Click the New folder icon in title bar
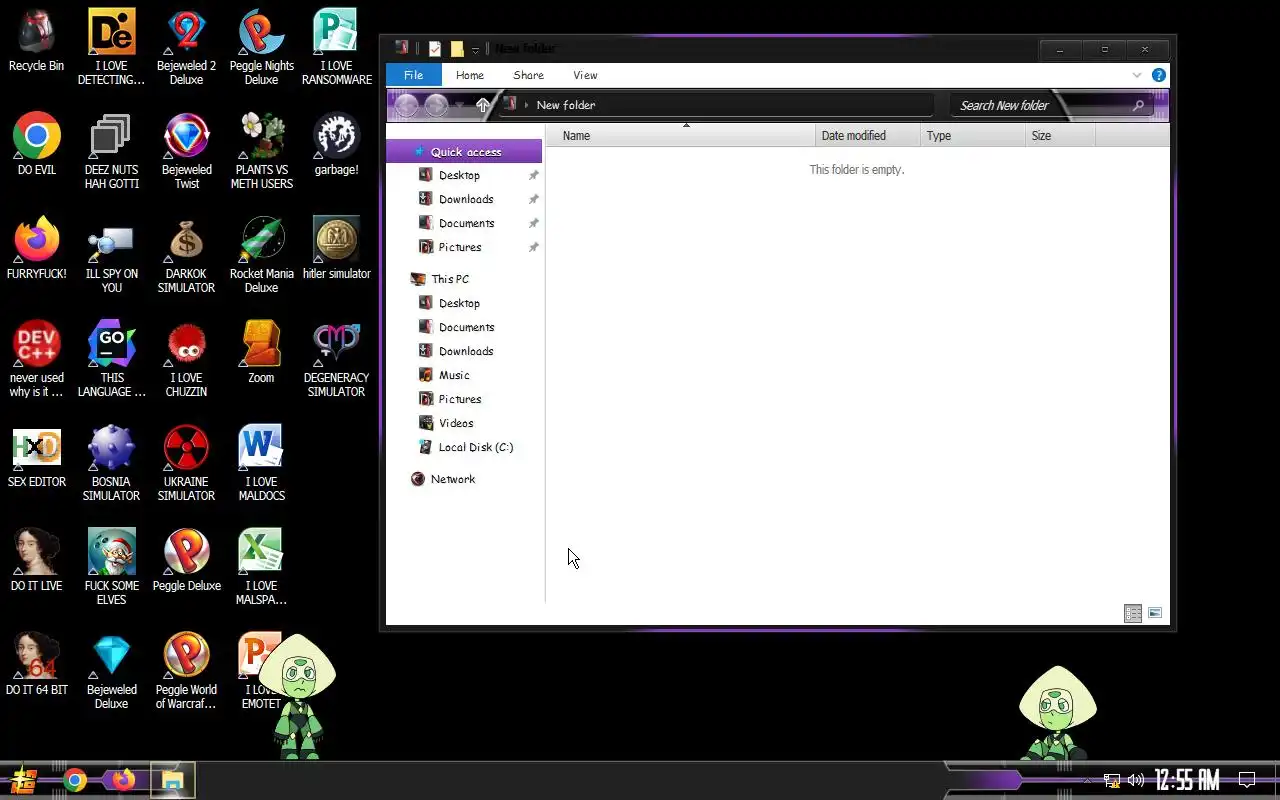The height and width of the screenshot is (800, 1280). point(457,48)
